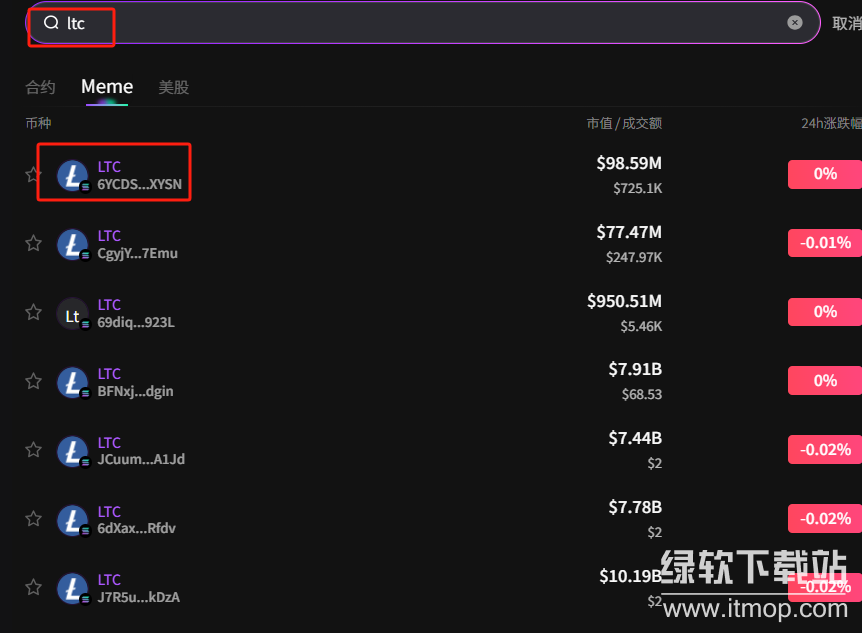Click the search magnifier icon
The height and width of the screenshot is (633, 862).
tap(51, 23)
